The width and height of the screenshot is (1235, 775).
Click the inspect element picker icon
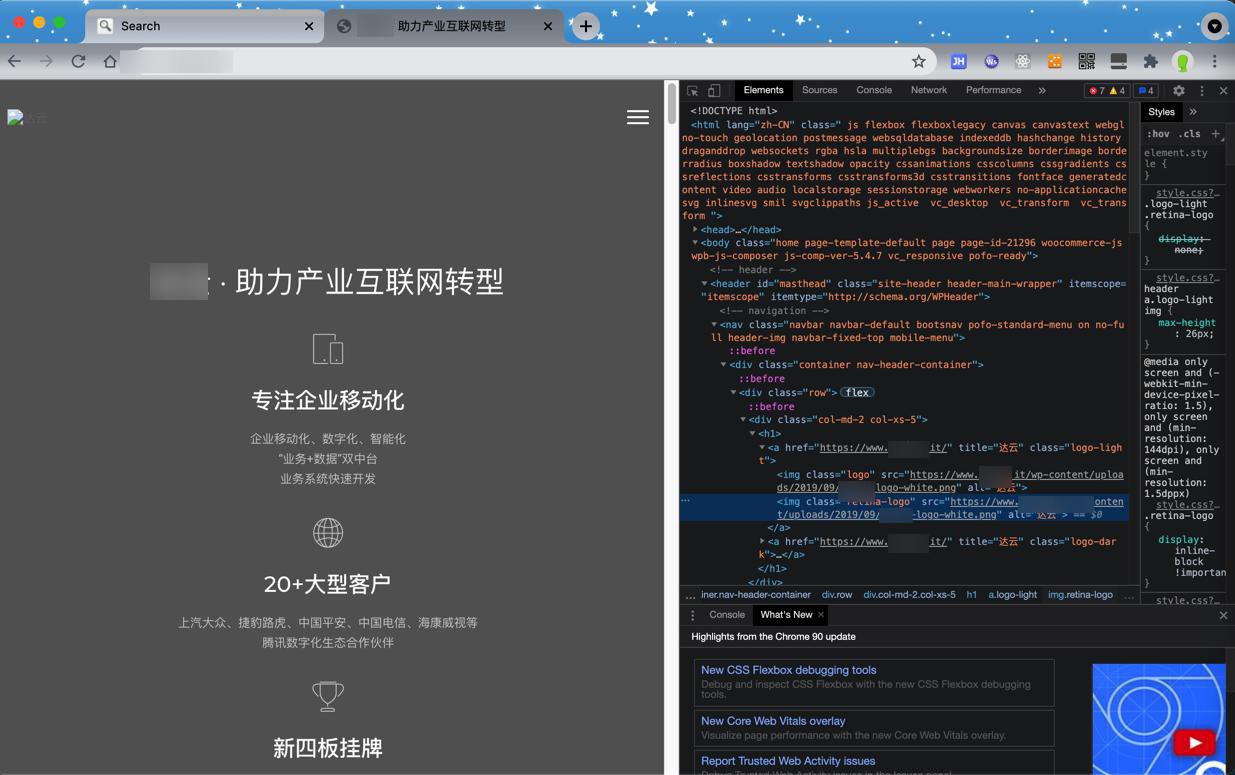point(692,91)
